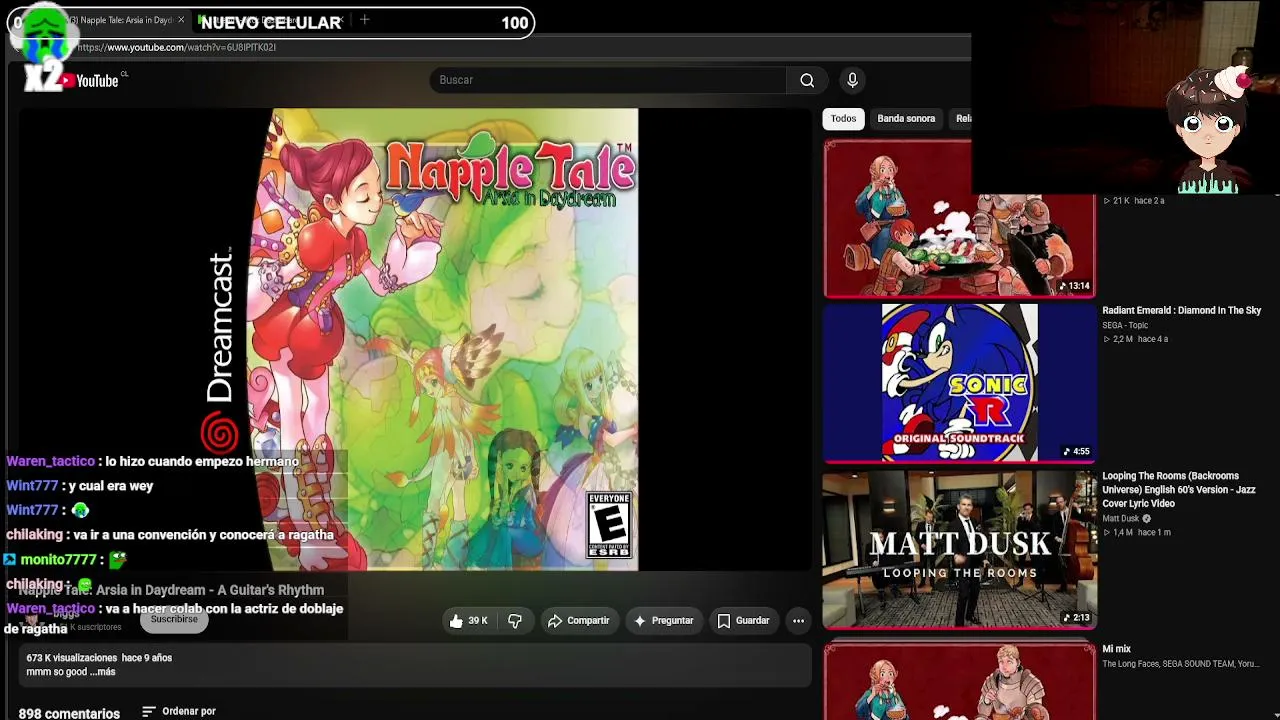Dislike the video with thumbs-down icon

point(515,621)
